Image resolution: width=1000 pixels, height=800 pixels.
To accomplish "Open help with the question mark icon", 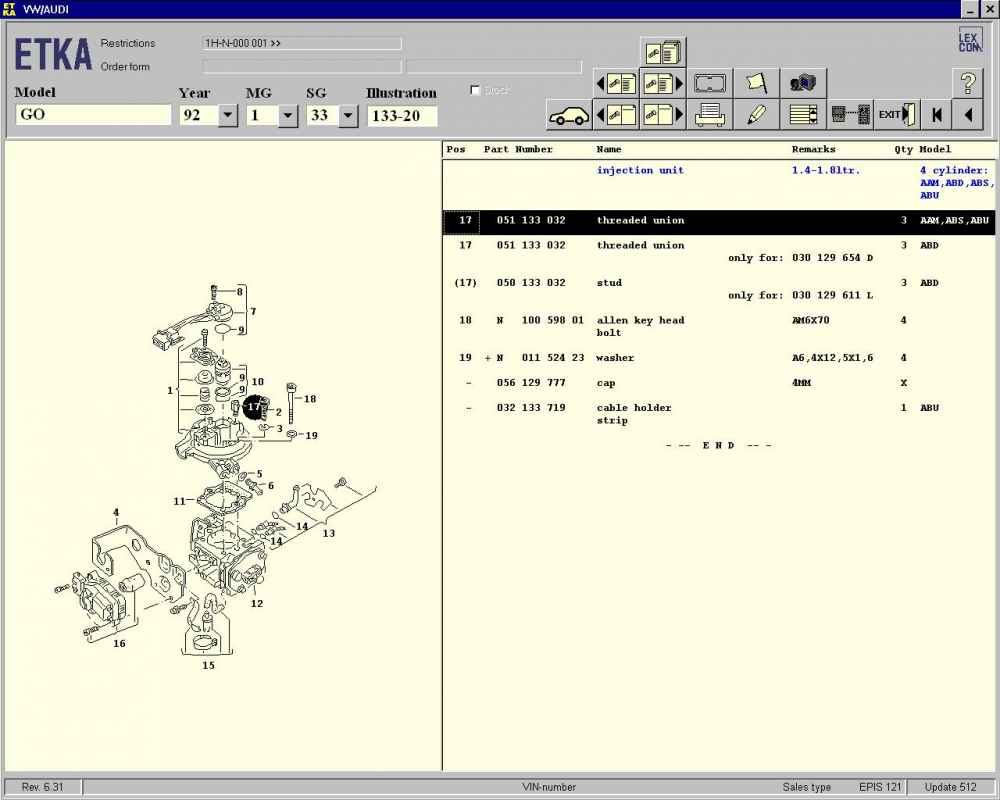I will (968, 84).
